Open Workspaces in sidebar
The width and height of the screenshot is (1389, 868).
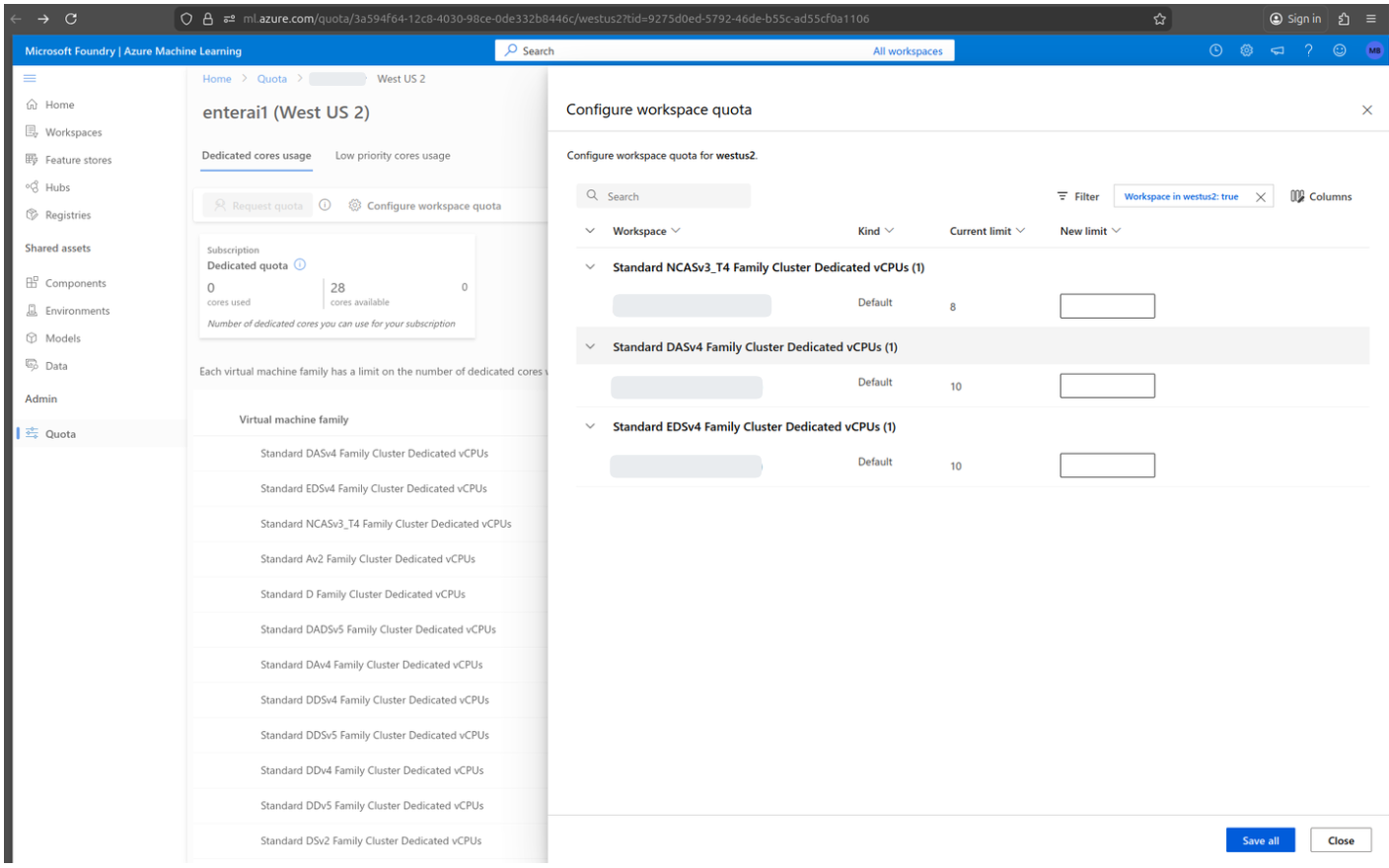click(64, 132)
